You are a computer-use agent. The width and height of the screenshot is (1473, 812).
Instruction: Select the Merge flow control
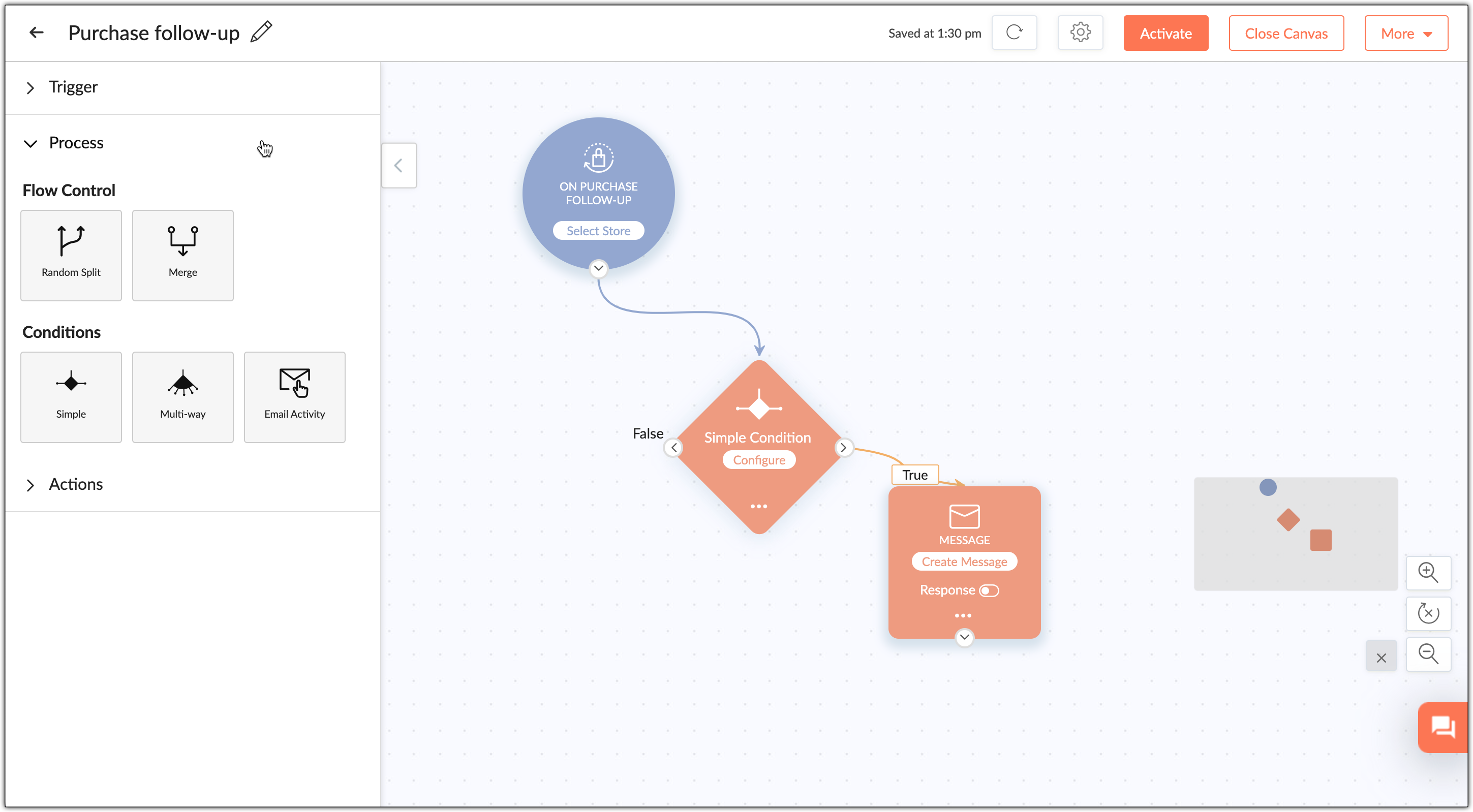click(x=183, y=255)
